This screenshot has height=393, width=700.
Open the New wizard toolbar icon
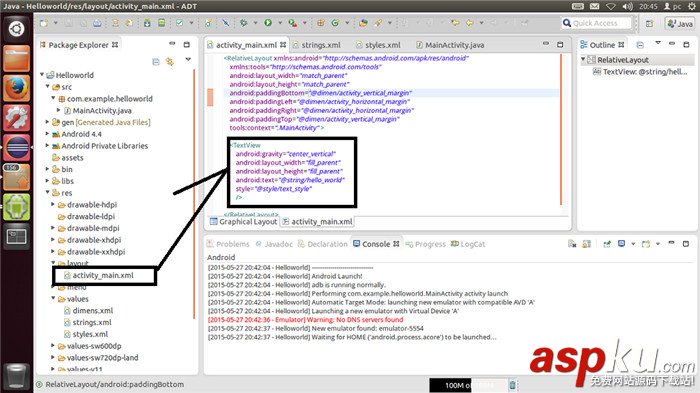click(44, 23)
